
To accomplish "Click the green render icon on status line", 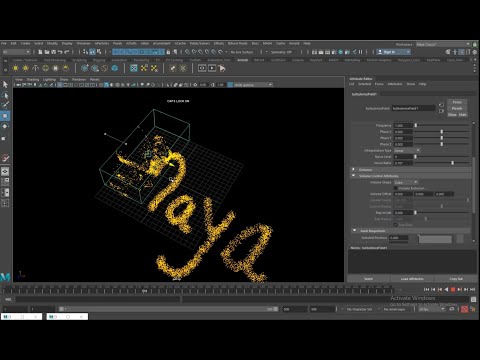I will 341,52.
